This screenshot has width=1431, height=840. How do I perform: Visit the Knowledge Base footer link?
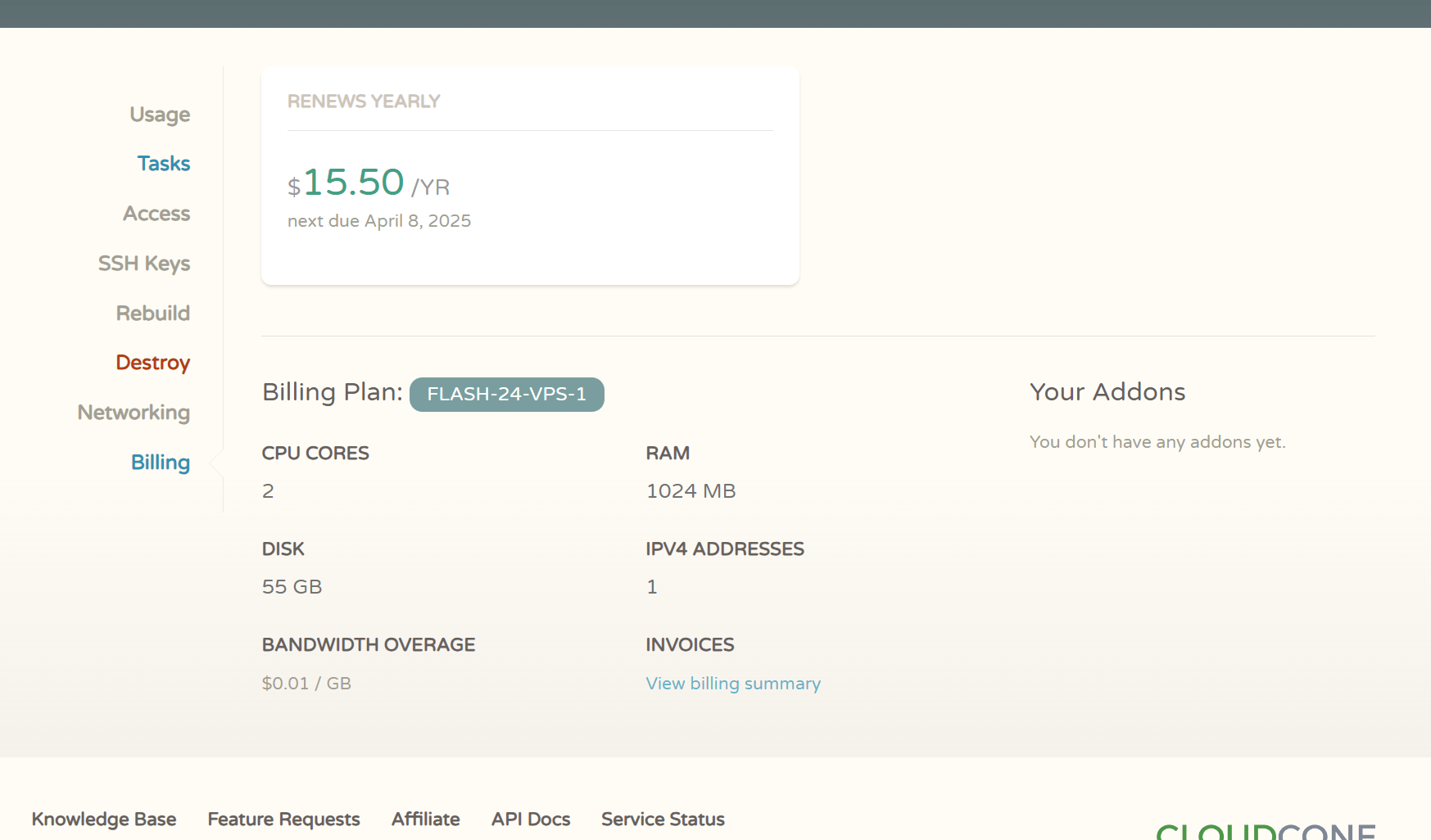pos(104,820)
